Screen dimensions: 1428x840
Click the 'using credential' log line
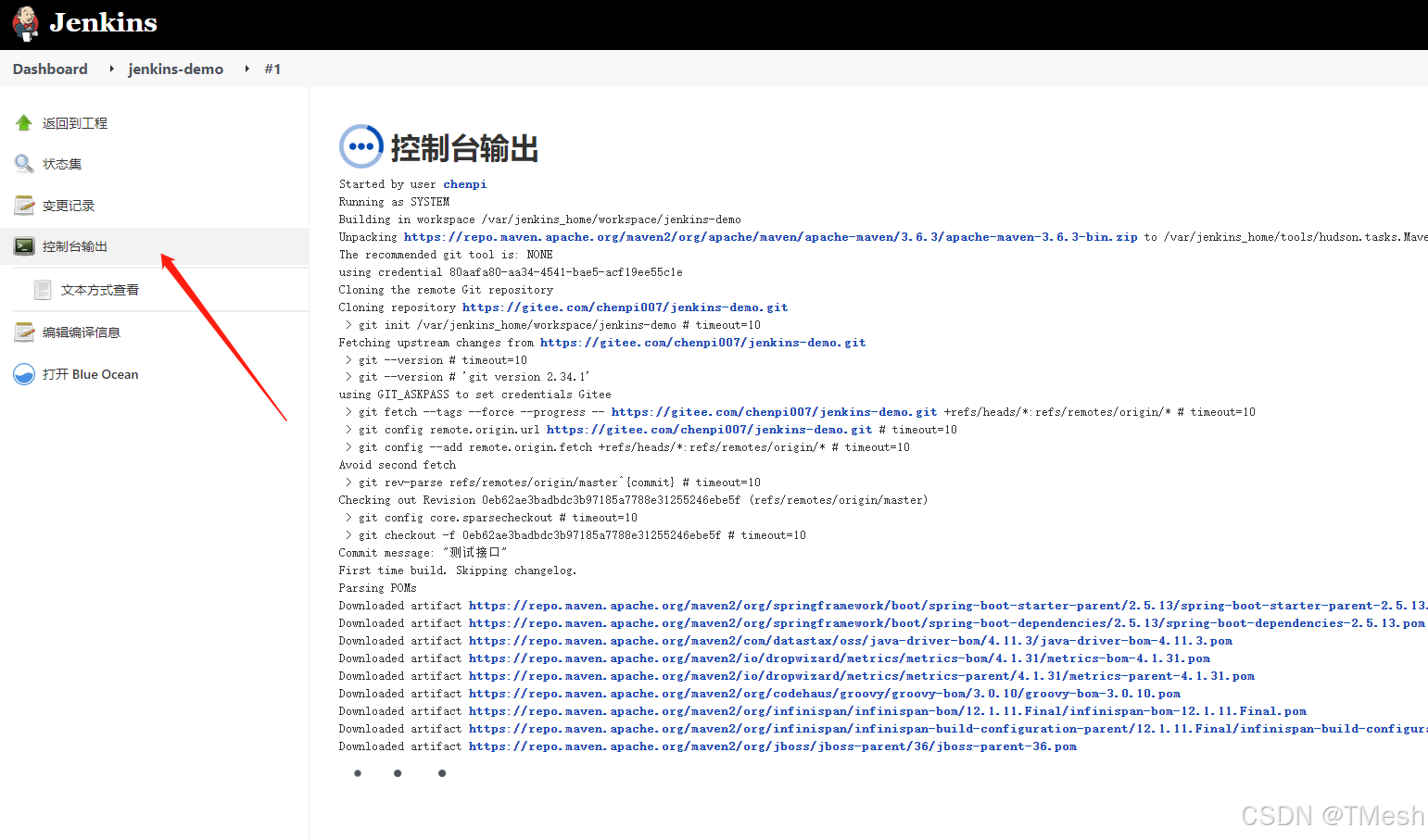click(511, 272)
